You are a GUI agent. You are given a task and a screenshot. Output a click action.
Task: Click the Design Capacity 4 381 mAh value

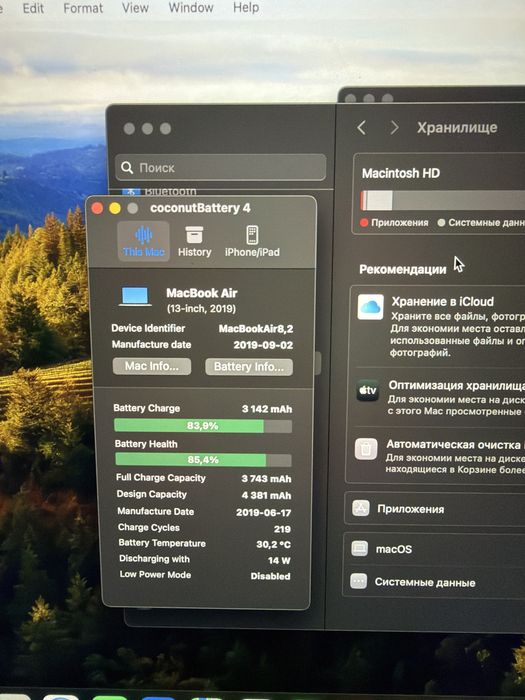click(x=267, y=496)
